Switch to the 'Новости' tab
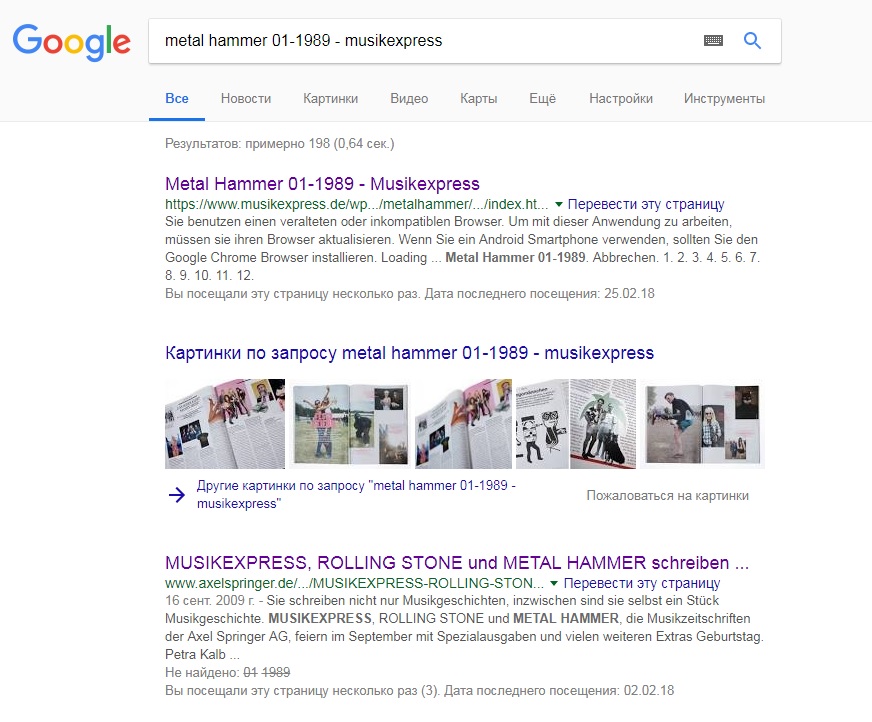 pyautogui.click(x=246, y=98)
